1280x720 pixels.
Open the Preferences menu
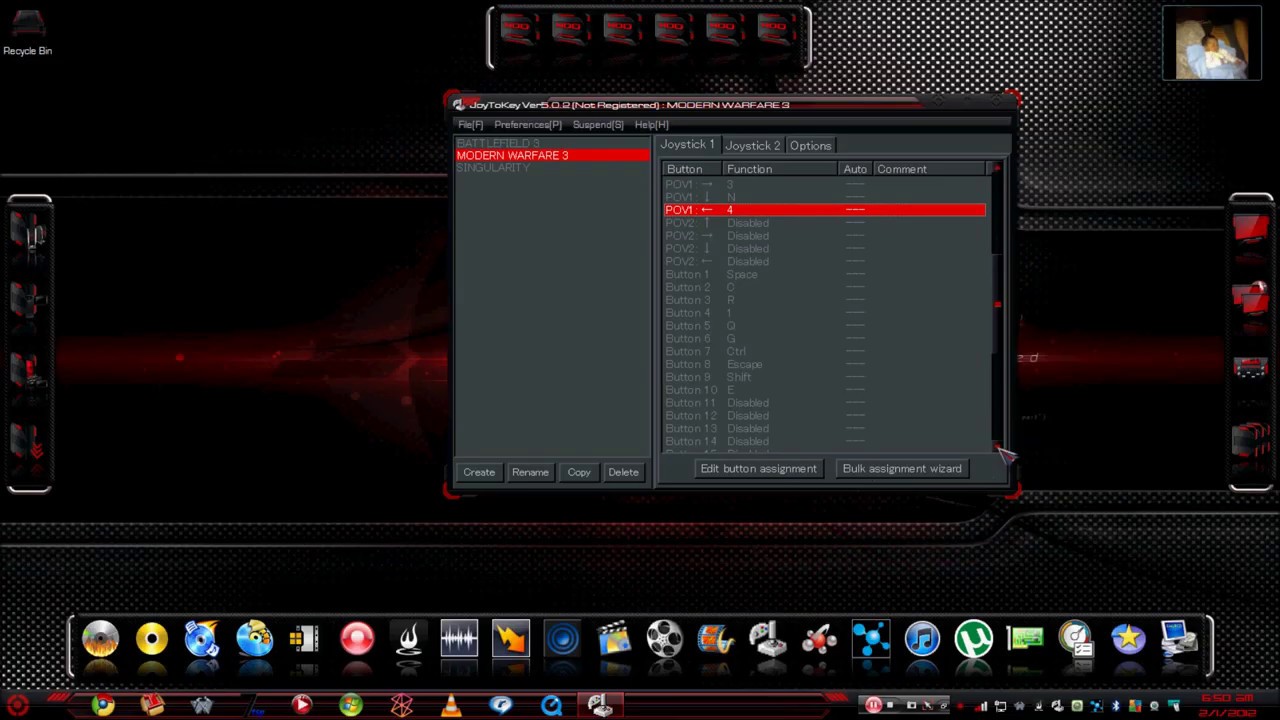(527, 125)
